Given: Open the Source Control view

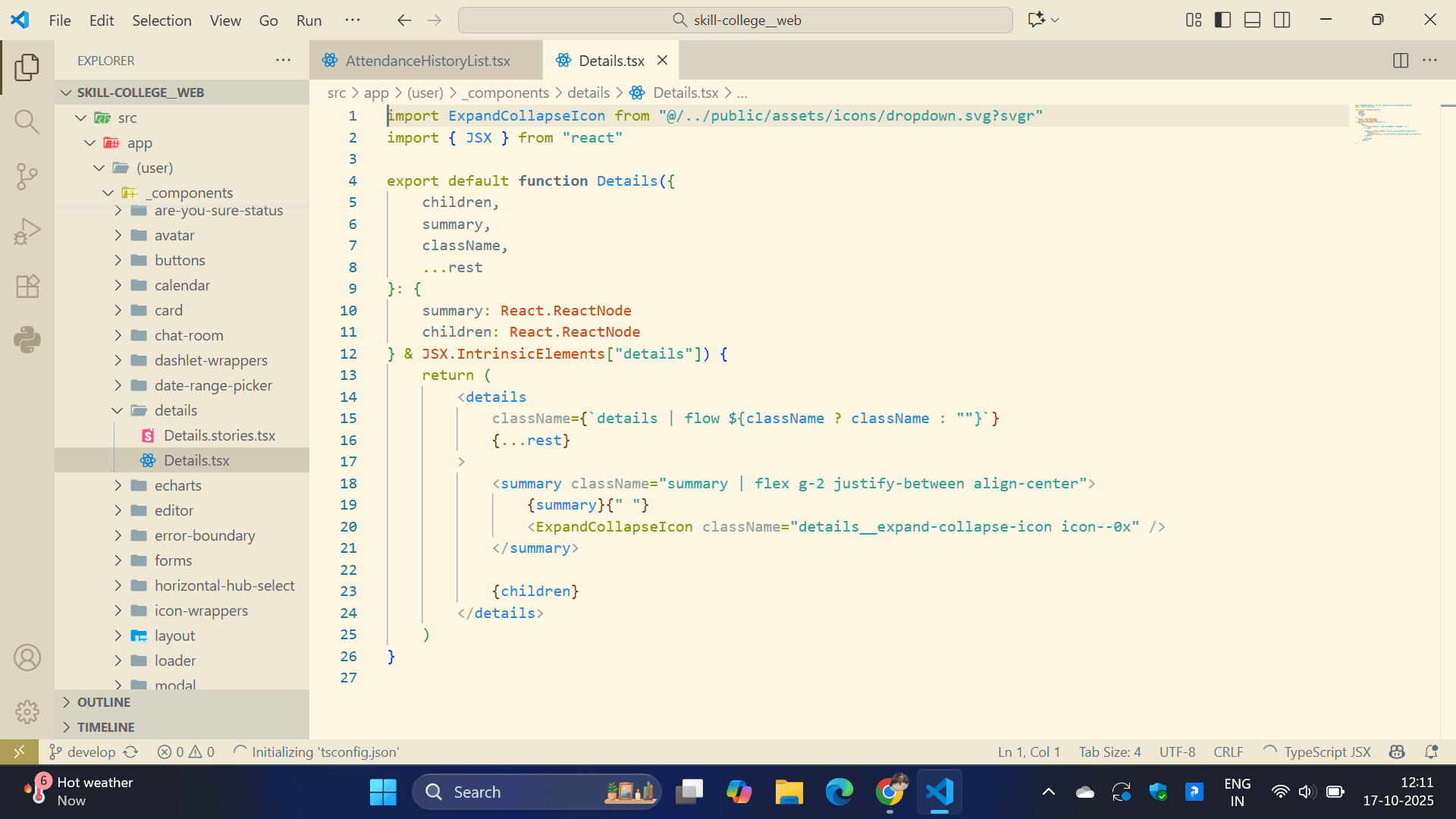Looking at the screenshot, I should (x=27, y=177).
